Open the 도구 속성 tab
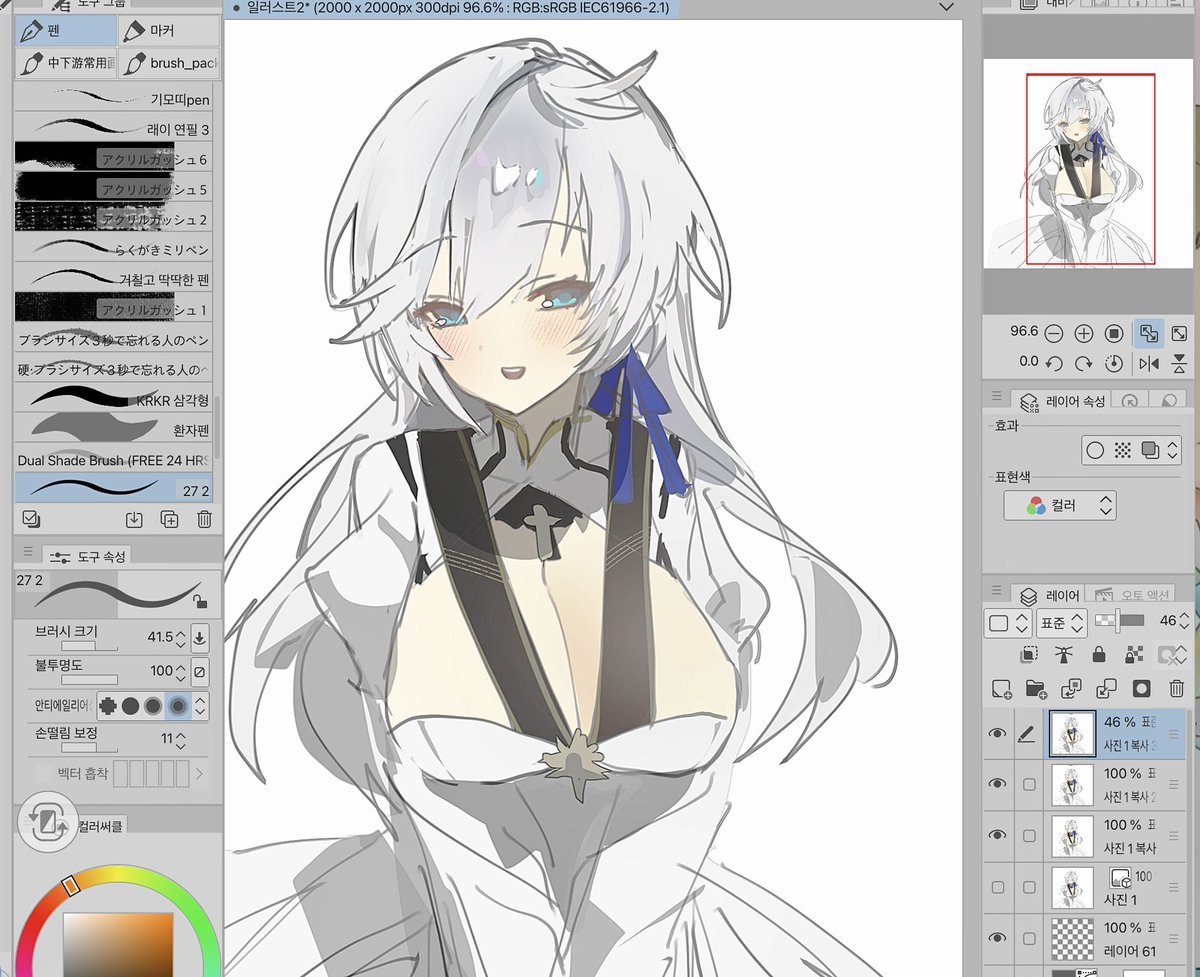Image resolution: width=1200 pixels, height=977 pixels. coord(87,556)
